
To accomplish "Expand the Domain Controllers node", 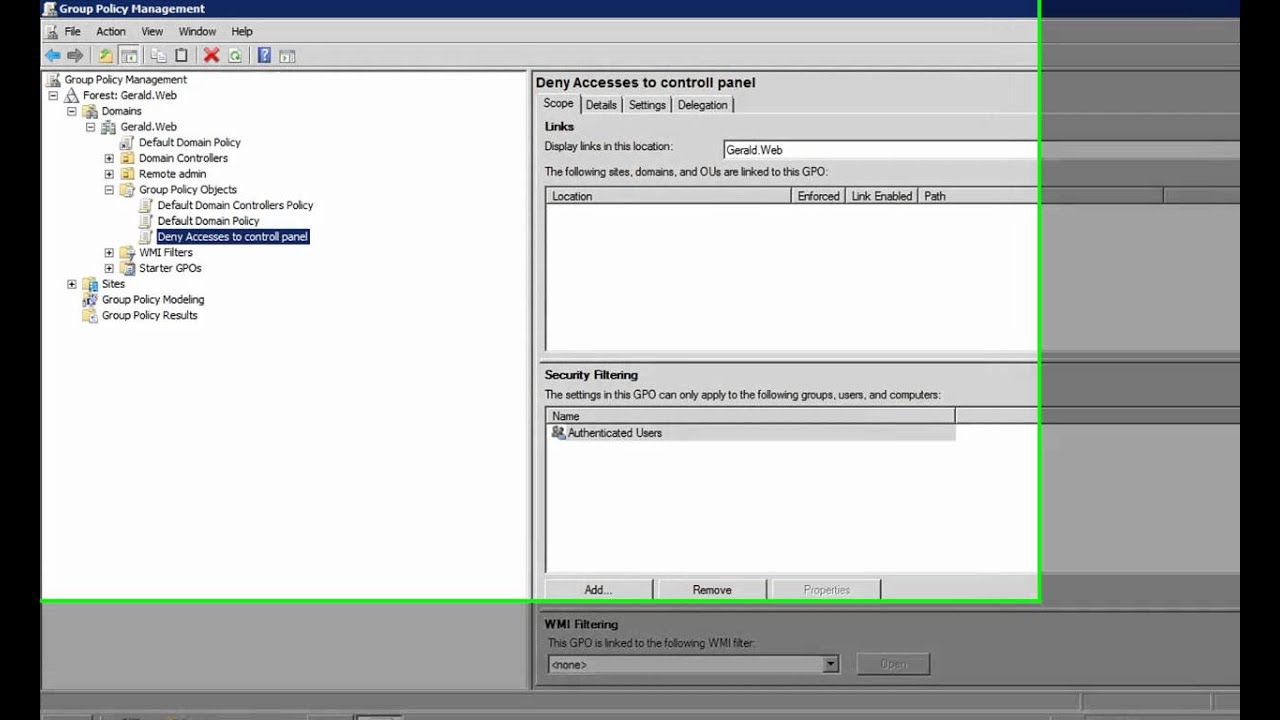I will pyautogui.click(x=109, y=158).
